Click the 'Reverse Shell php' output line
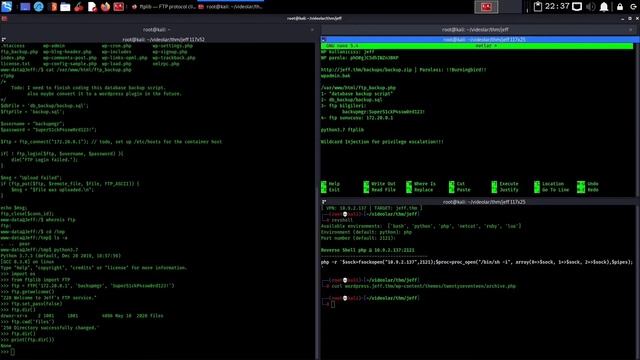The height and width of the screenshot is (360, 640). pos(367,250)
